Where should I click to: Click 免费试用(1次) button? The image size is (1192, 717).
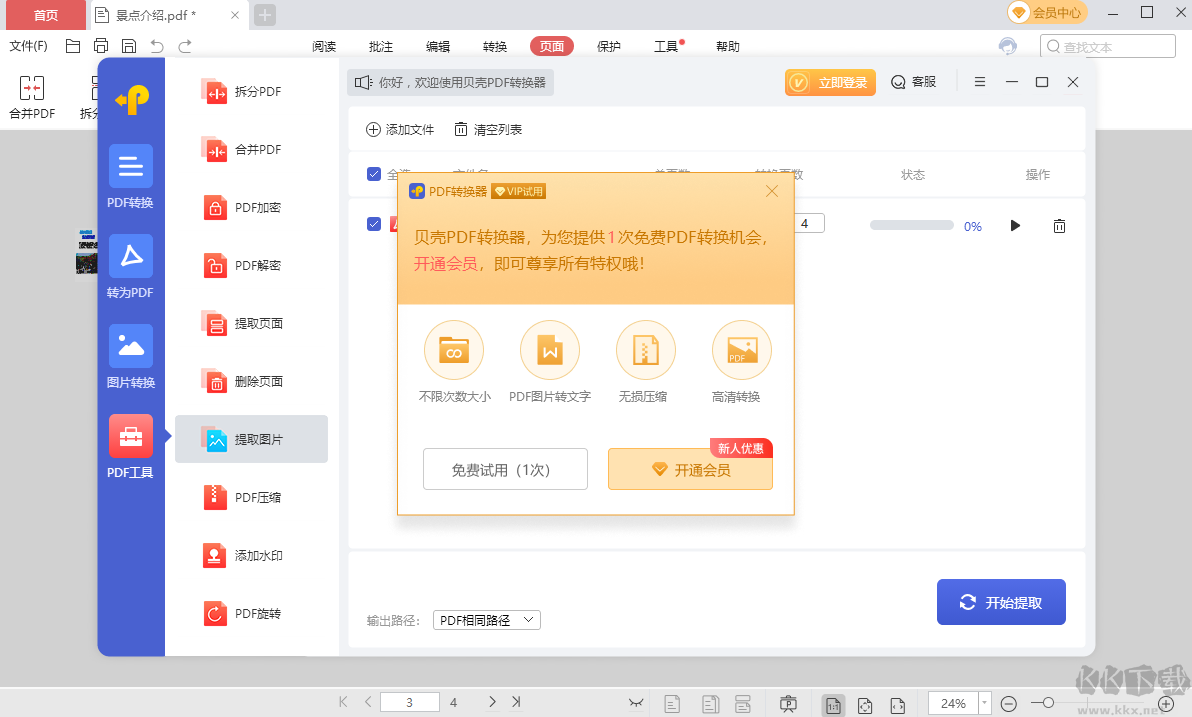[506, 469]
